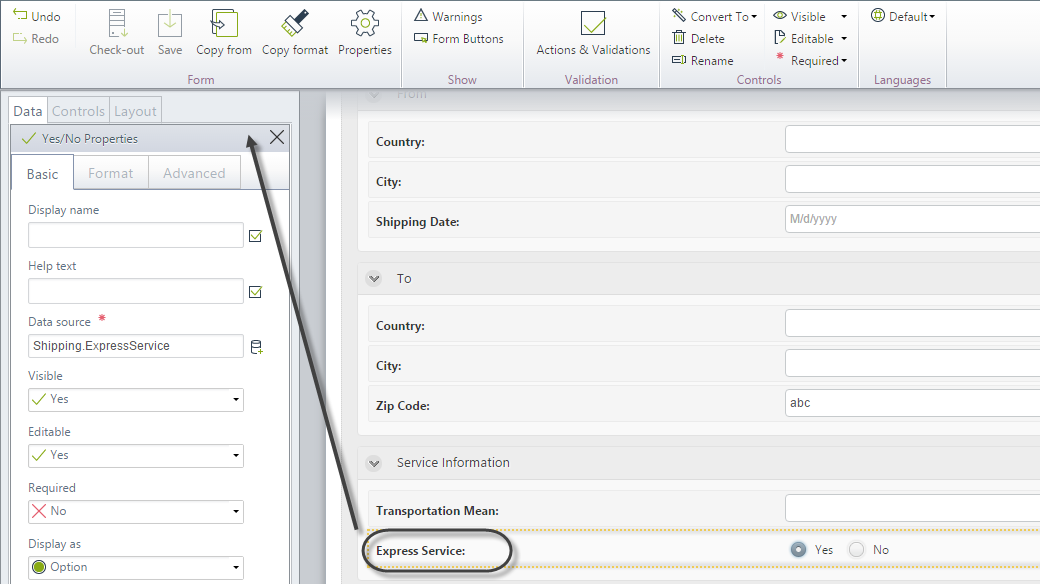This screenshot has width=1040, height=584.
Task: Click the Undo button
Action: (x=36, y=16)
